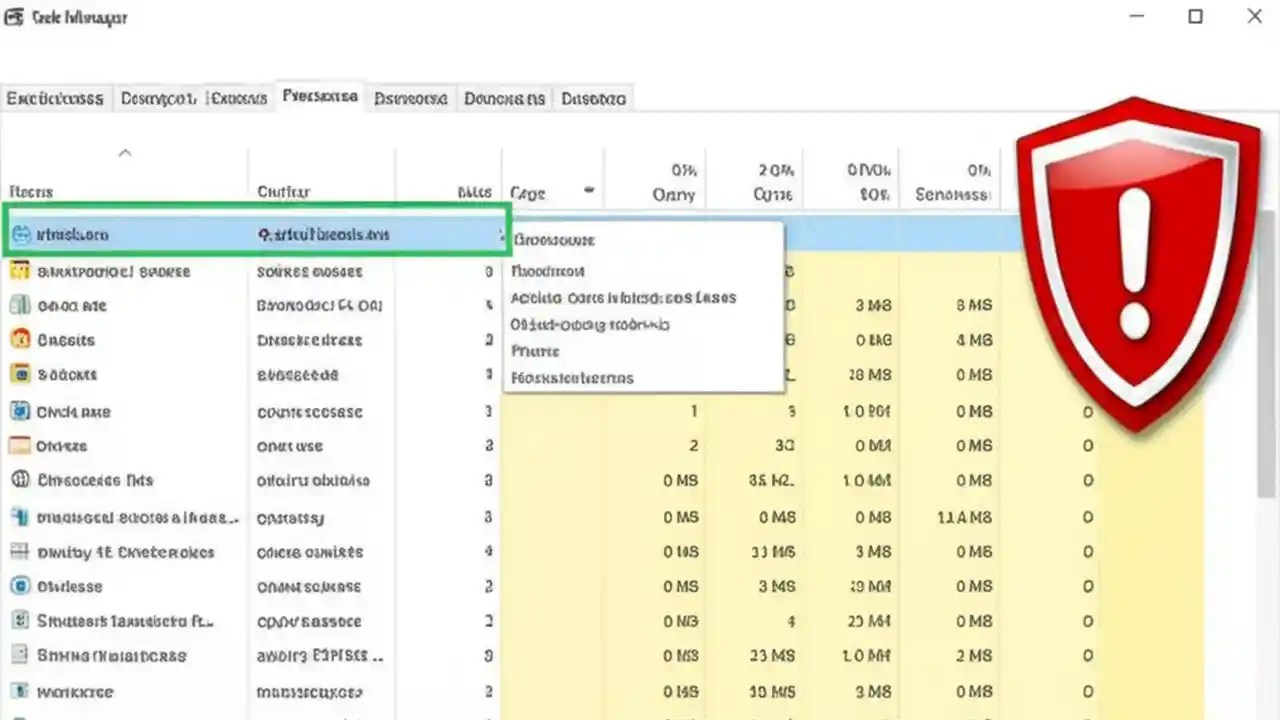
Task: Click the blue arrow icon beside the services process
Action: tap(20, 518)
